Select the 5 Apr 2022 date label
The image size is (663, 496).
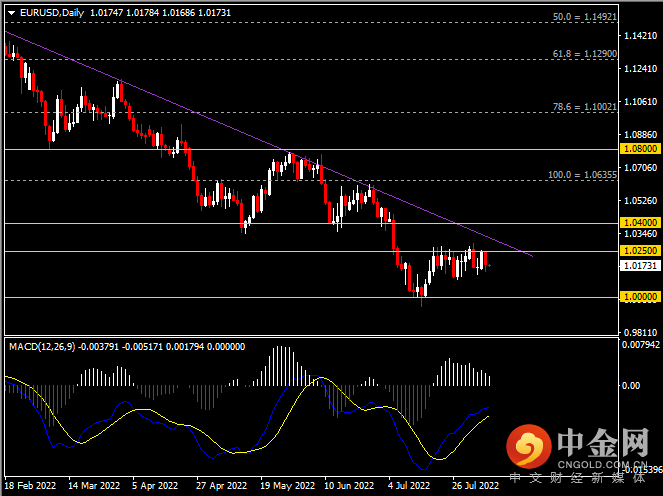pyautogui.click(x=155, y=485)
